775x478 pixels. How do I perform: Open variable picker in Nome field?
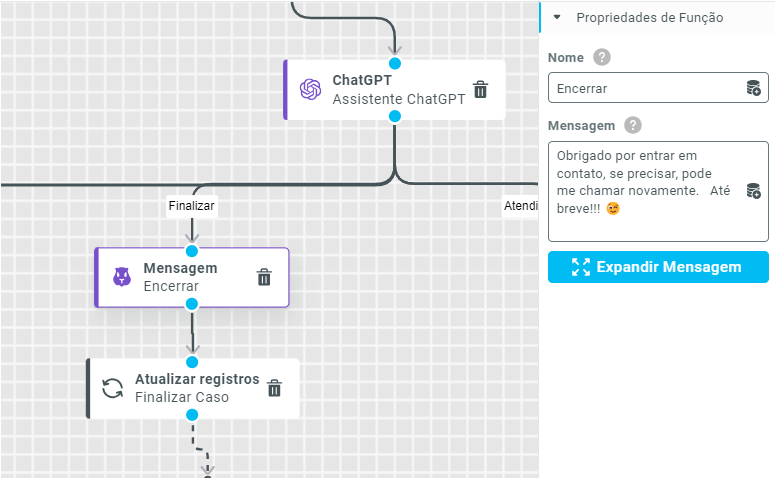click(x=753, y=88)
